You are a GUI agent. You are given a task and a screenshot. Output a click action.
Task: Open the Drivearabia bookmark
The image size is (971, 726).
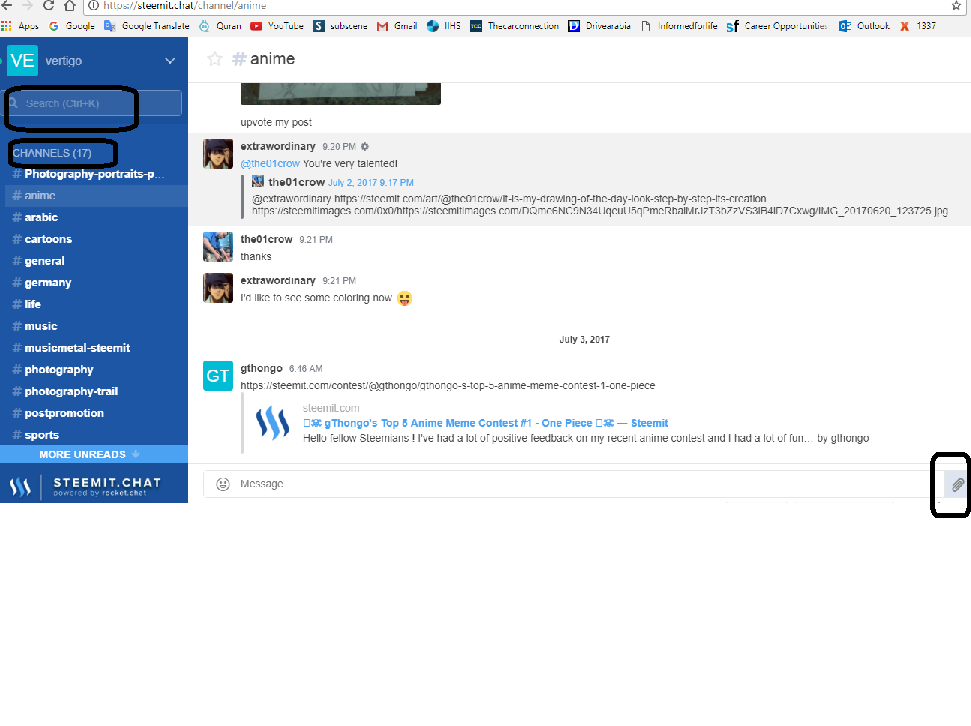click(599, 26)
